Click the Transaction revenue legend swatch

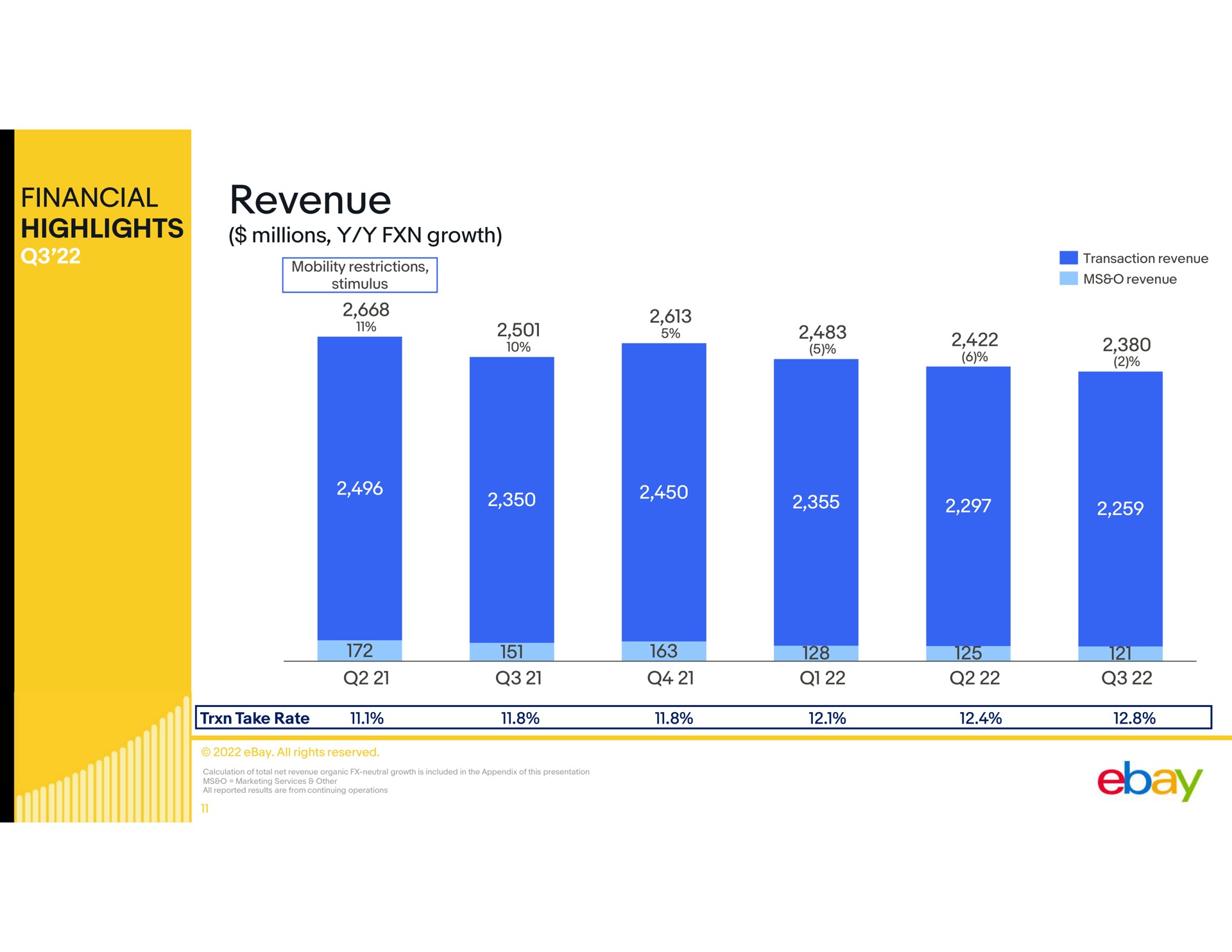click(x=1068, y=258)
